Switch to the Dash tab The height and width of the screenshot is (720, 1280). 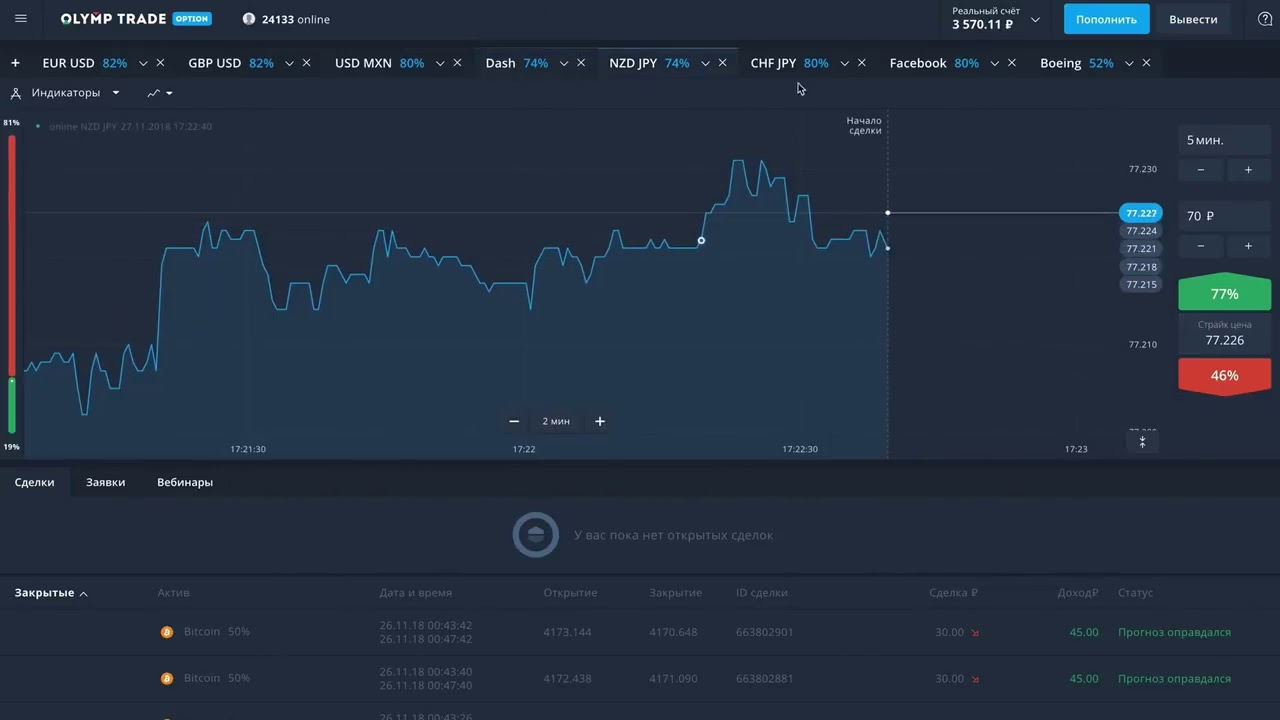pos(516,63)
